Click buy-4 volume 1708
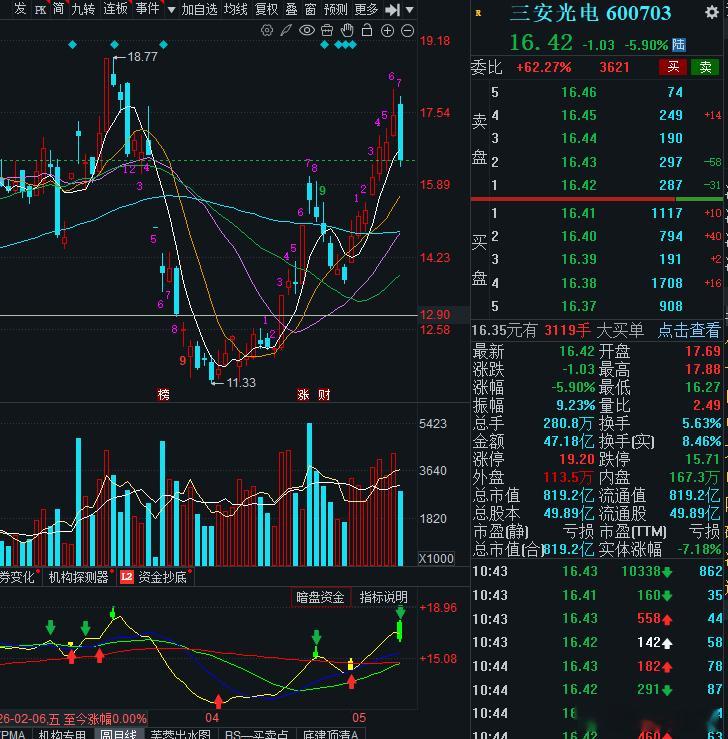The image size is (728, 739). 667,283
